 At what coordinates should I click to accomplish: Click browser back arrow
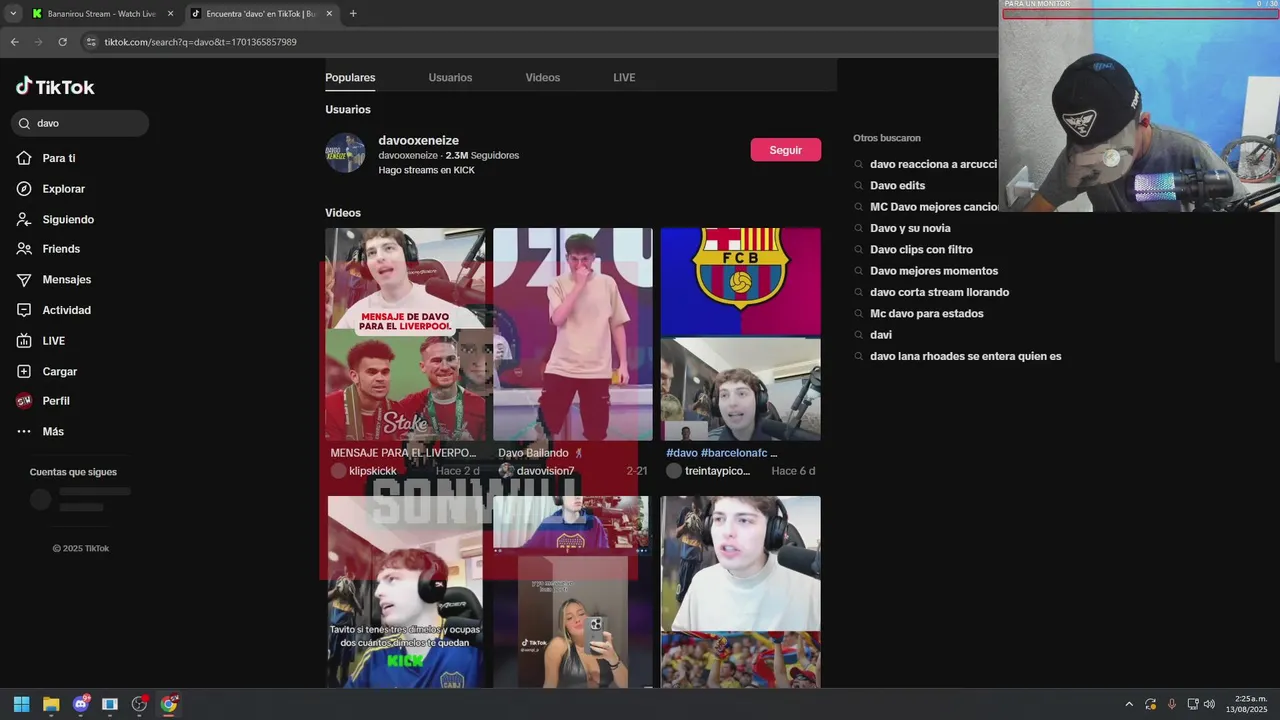click(x=14, y=42)
